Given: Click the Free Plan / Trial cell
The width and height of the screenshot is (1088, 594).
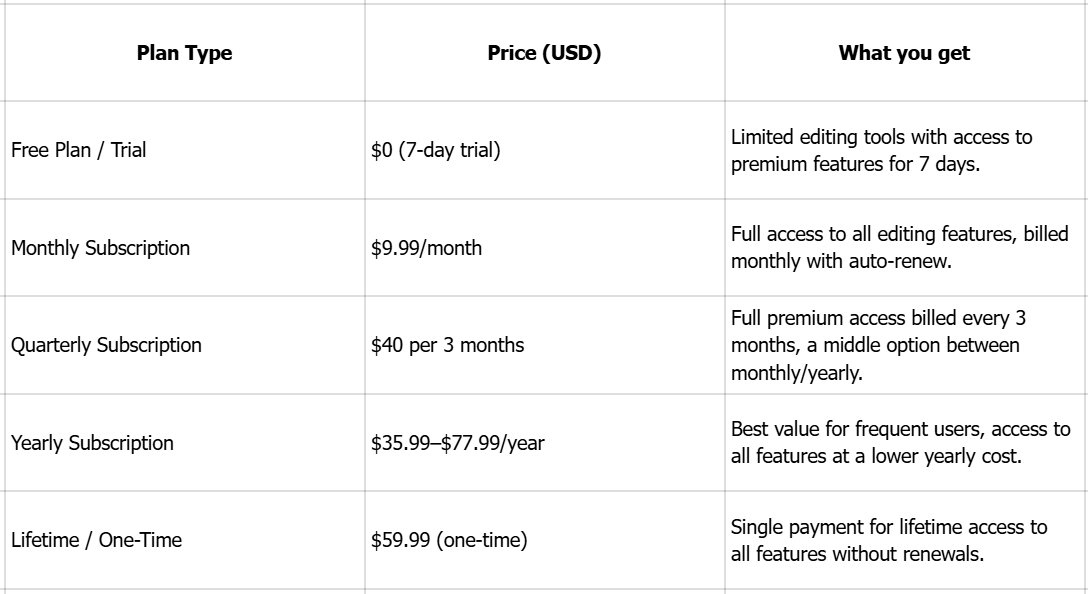Looking at the screenshot, I should (78, 151).
